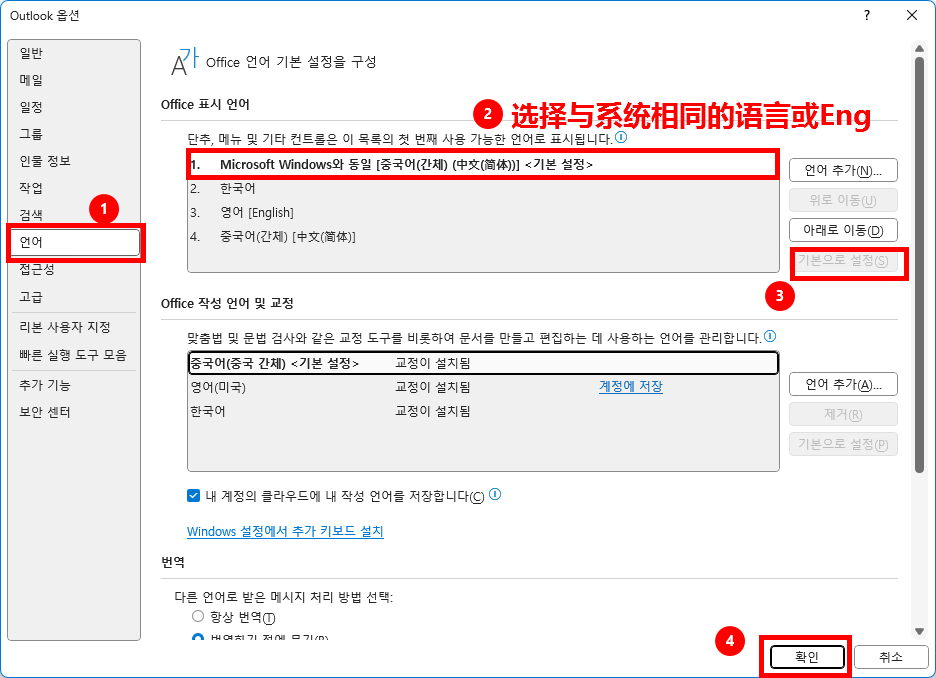Screen dimensions: 936x678
Task: Click info icon beside display language description
Action: point(621,137)
